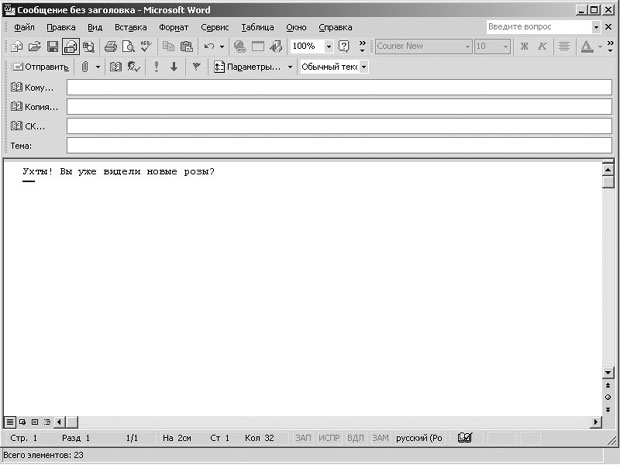This screenshot has width=620, height=465.
Task: Click the Open folder icon
Action: [x=35, y=47]
